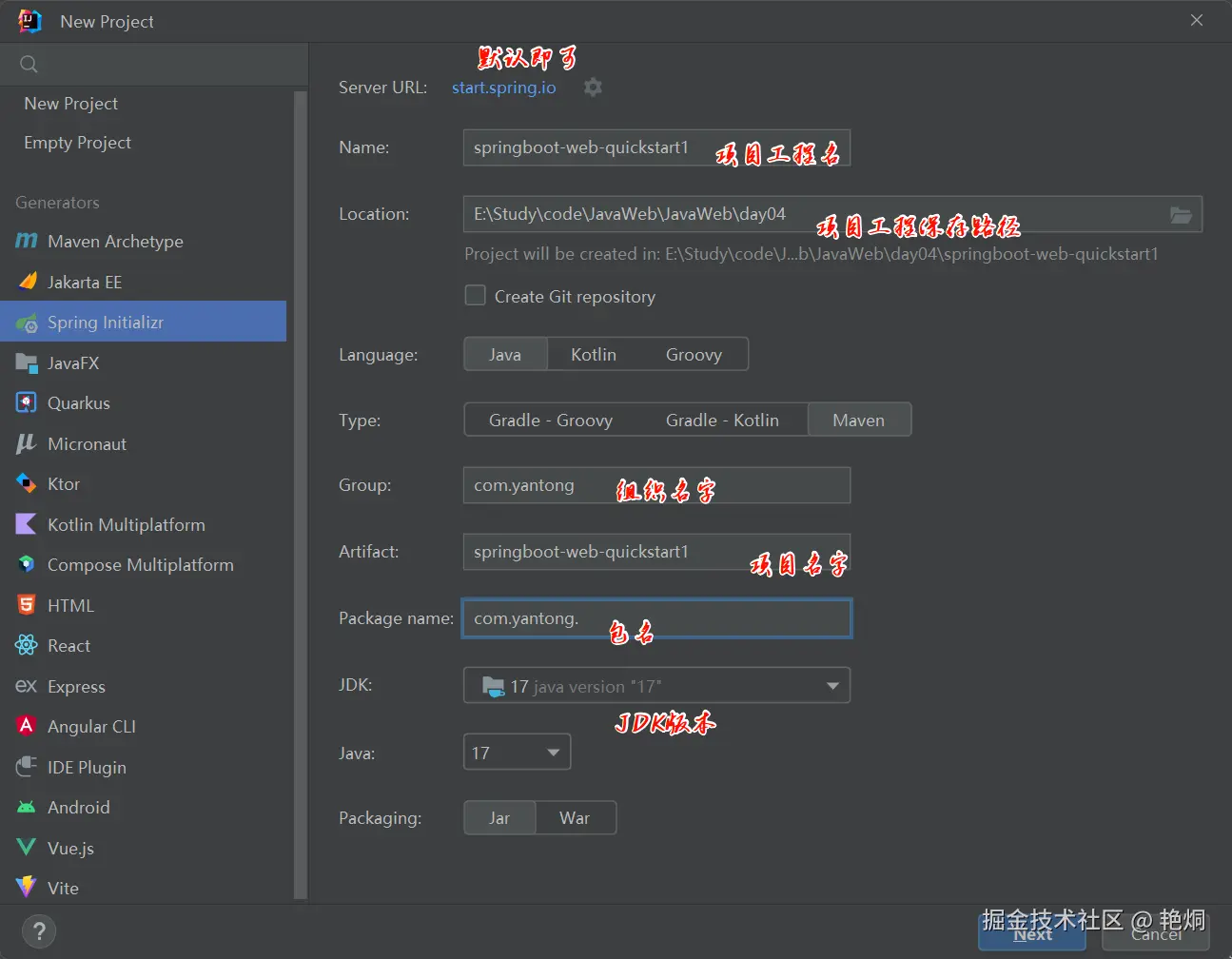1232x959 pixels.
Task: Open the Java version 17 dropdown
Action: point(517,753)
